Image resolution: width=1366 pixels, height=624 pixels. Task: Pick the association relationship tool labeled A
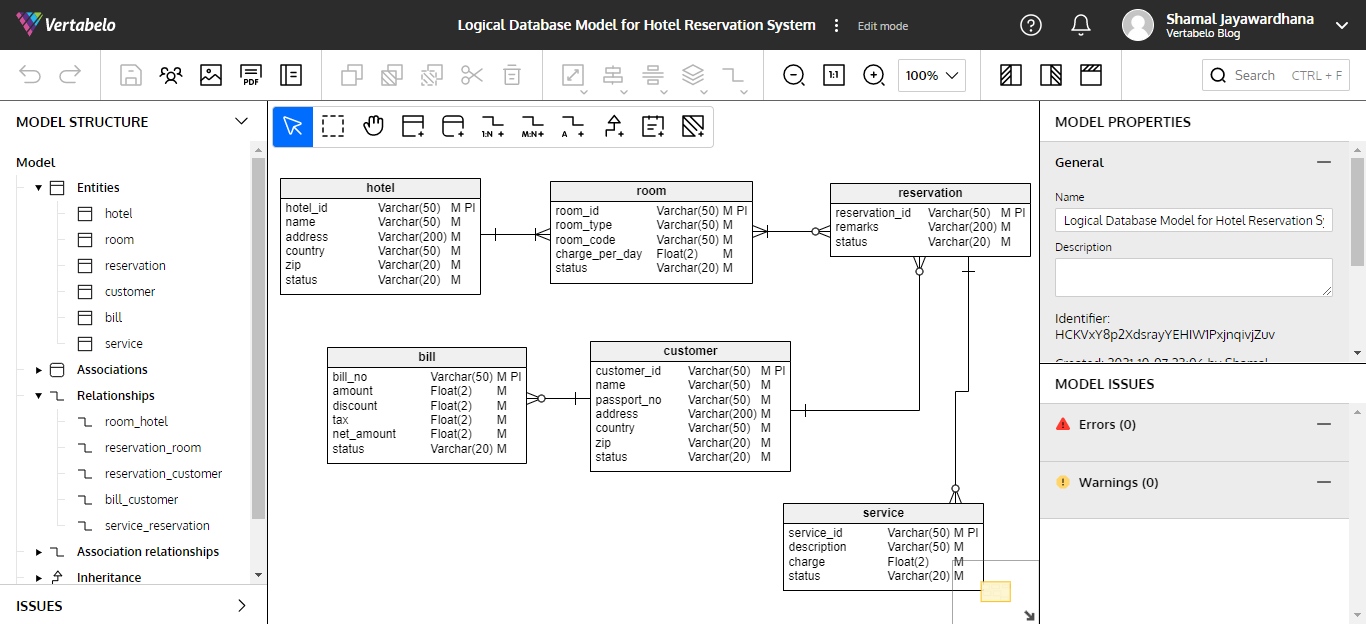pyautogui.click(x=573, y=126)
